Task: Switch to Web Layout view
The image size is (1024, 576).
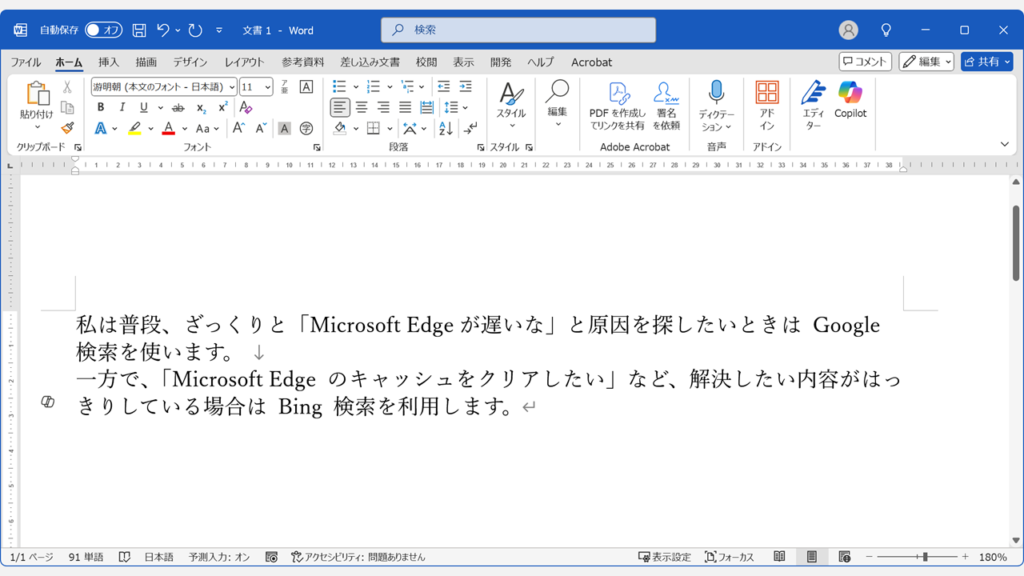Action: tap(844, 556)
